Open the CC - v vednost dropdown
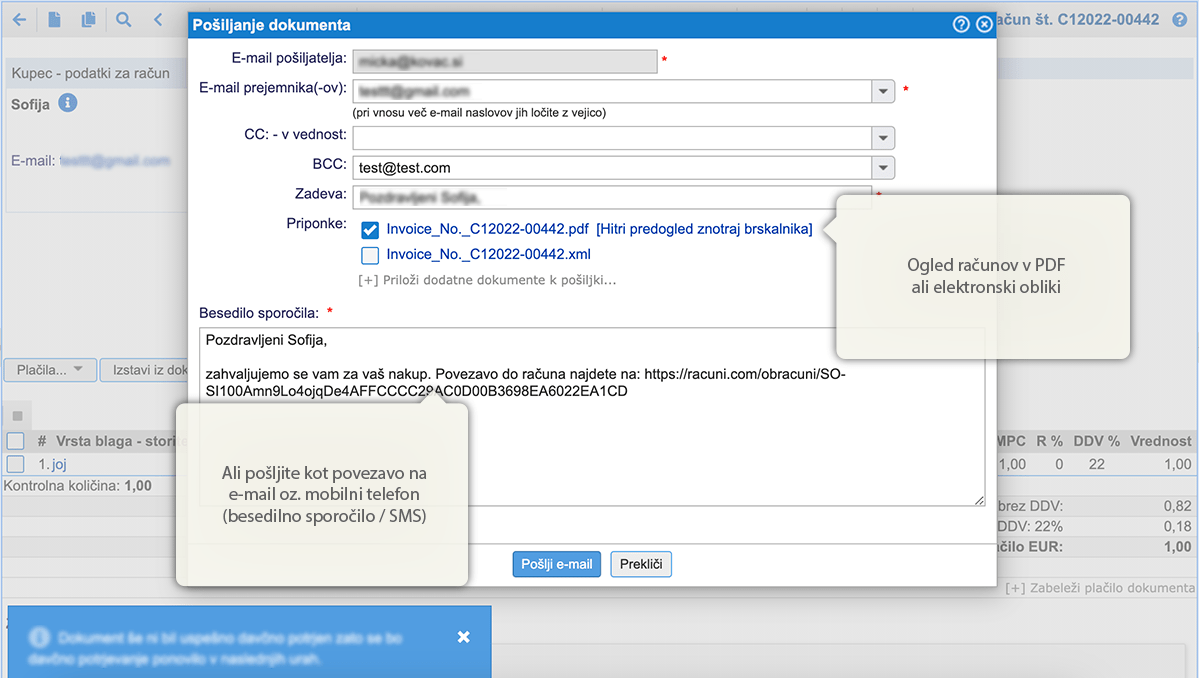 point(883,138)
